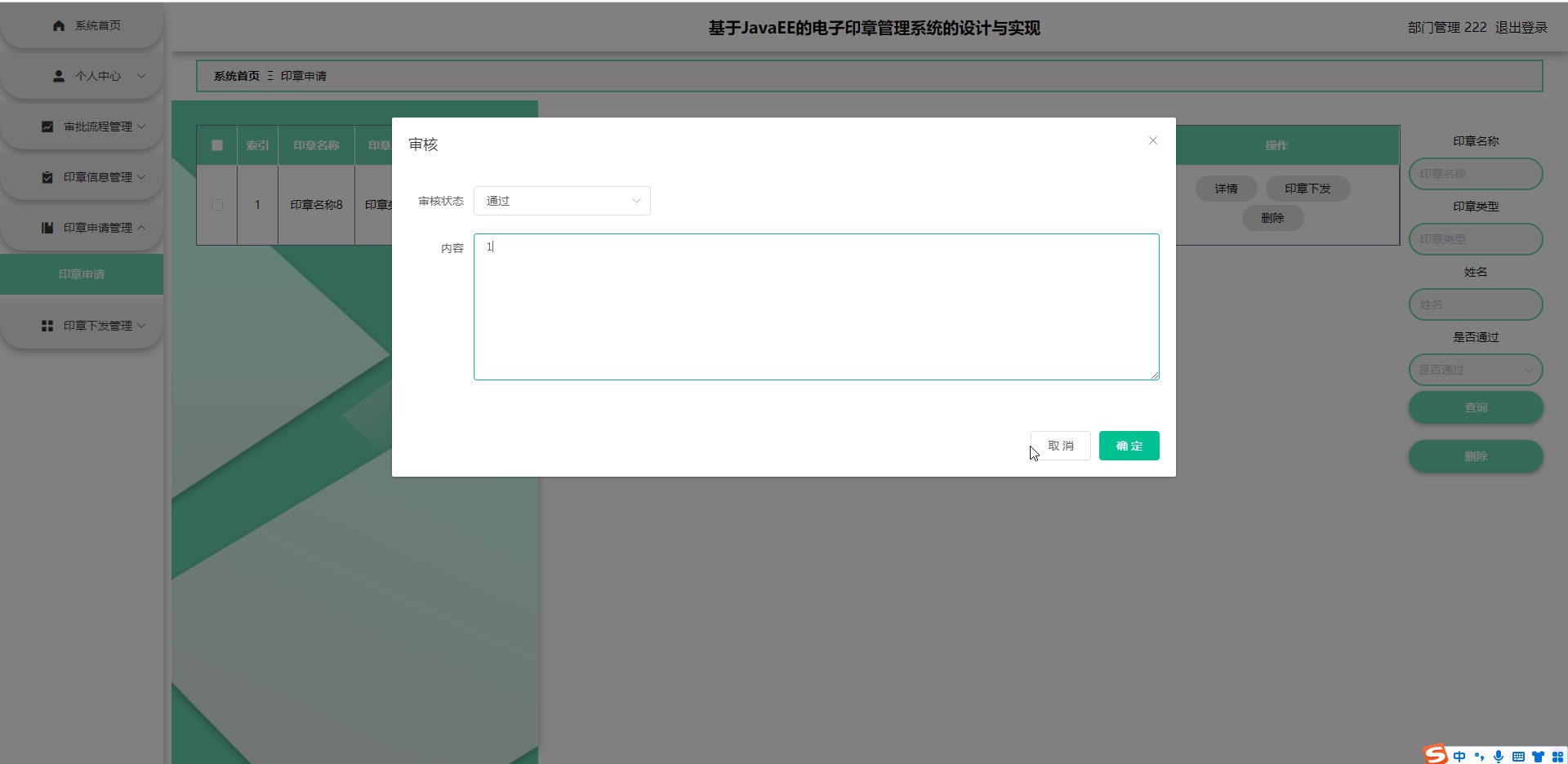This screenshot has height=764, width=1568.
Task: Select the 印章申请 submenu item
Action: pos(82,274)
